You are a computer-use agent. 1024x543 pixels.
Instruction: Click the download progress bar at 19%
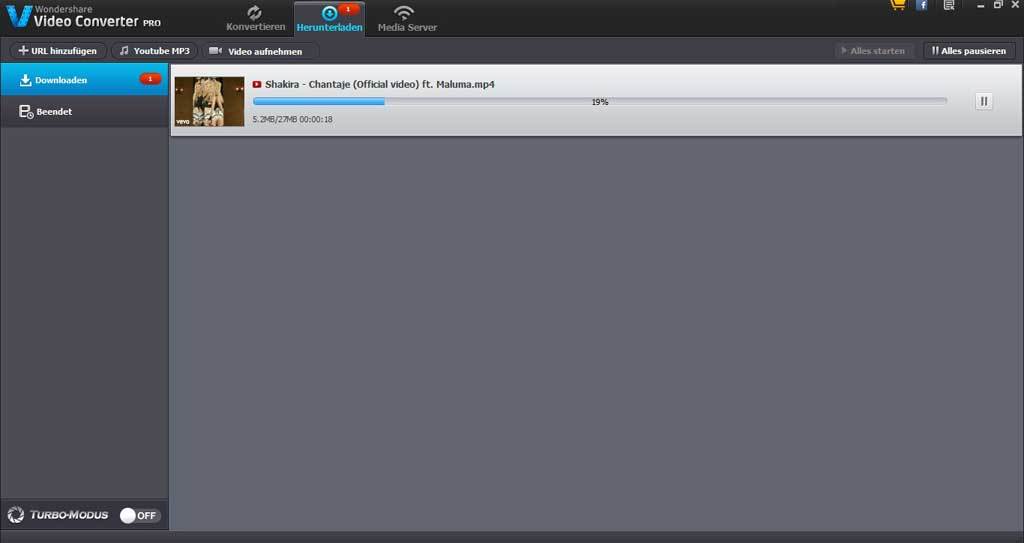pyautogui.click(x=600, y=101)
